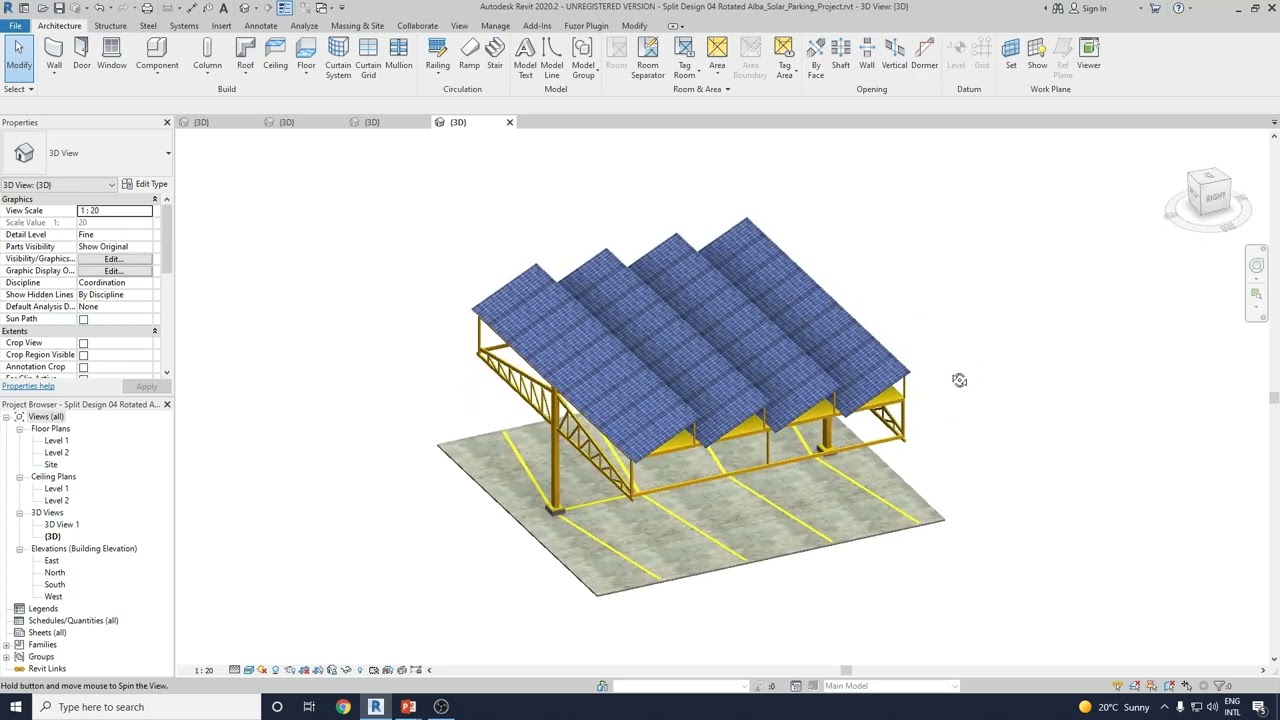The height and width of the screenshot is (720, 1280).
Task: Expand the Groups tree node
Action: [7, 657]
